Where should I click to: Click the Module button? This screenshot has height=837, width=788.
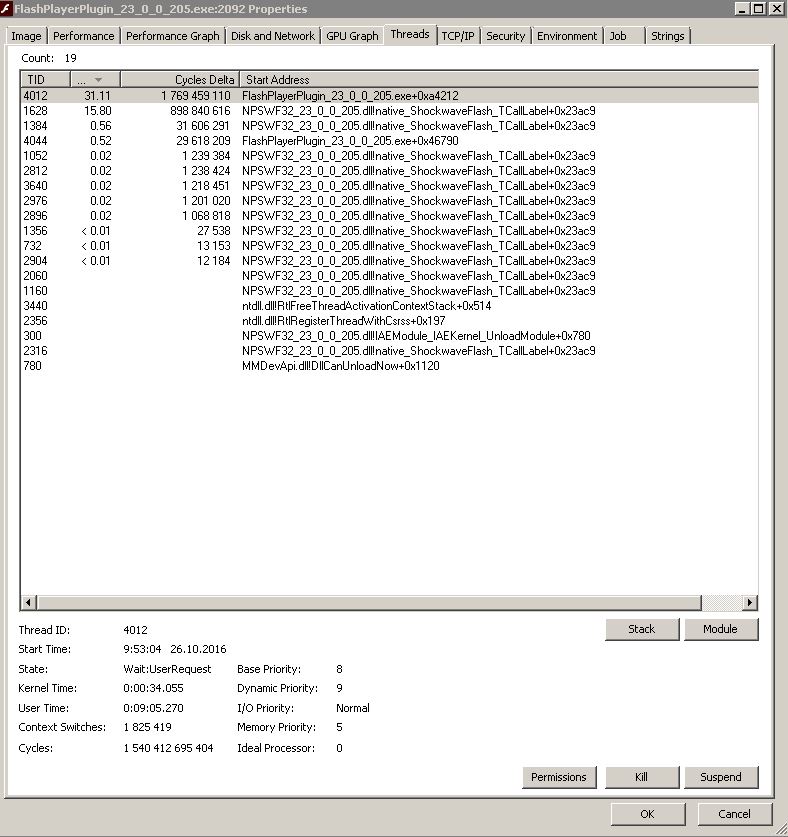[x=721, y=629]
